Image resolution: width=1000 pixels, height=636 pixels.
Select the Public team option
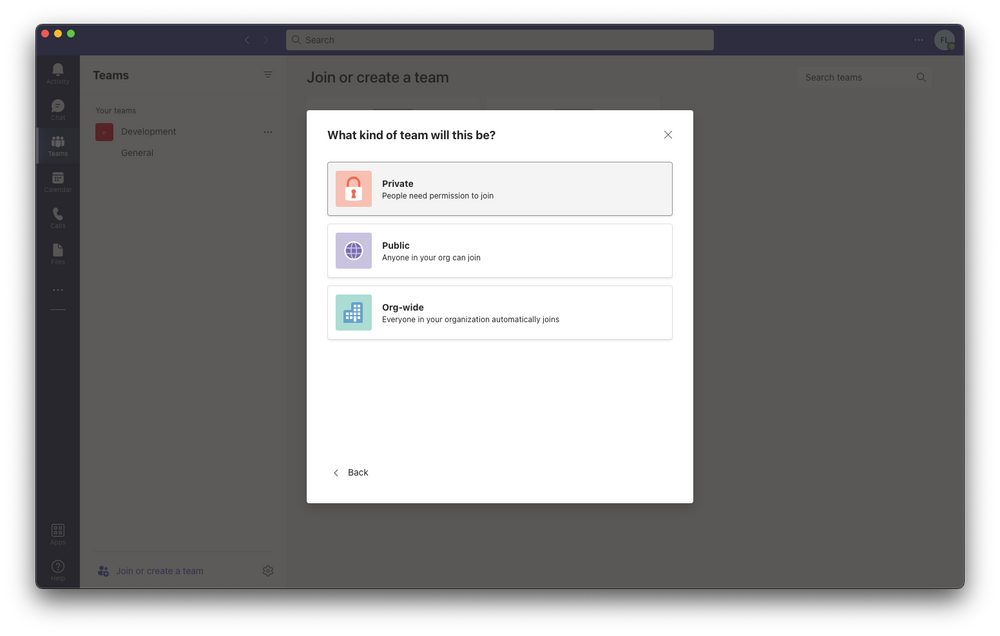pyautogui.click(x=499, y=250)
